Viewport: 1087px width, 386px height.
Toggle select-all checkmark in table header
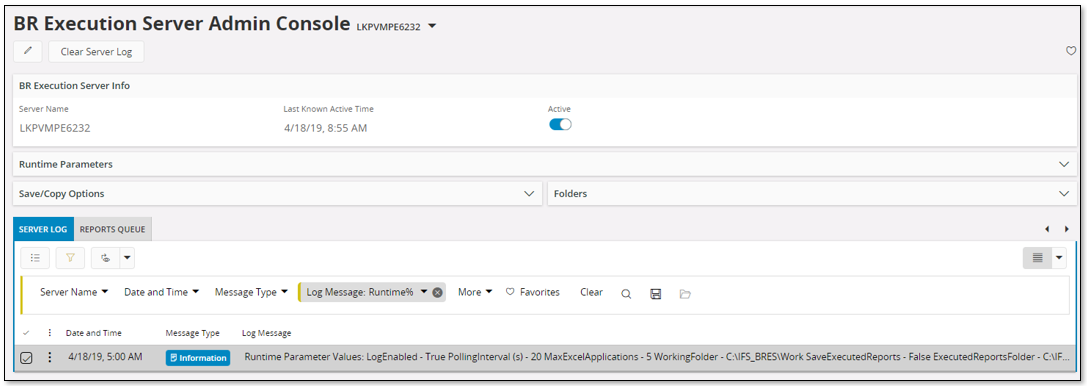[x=26, y=333]
